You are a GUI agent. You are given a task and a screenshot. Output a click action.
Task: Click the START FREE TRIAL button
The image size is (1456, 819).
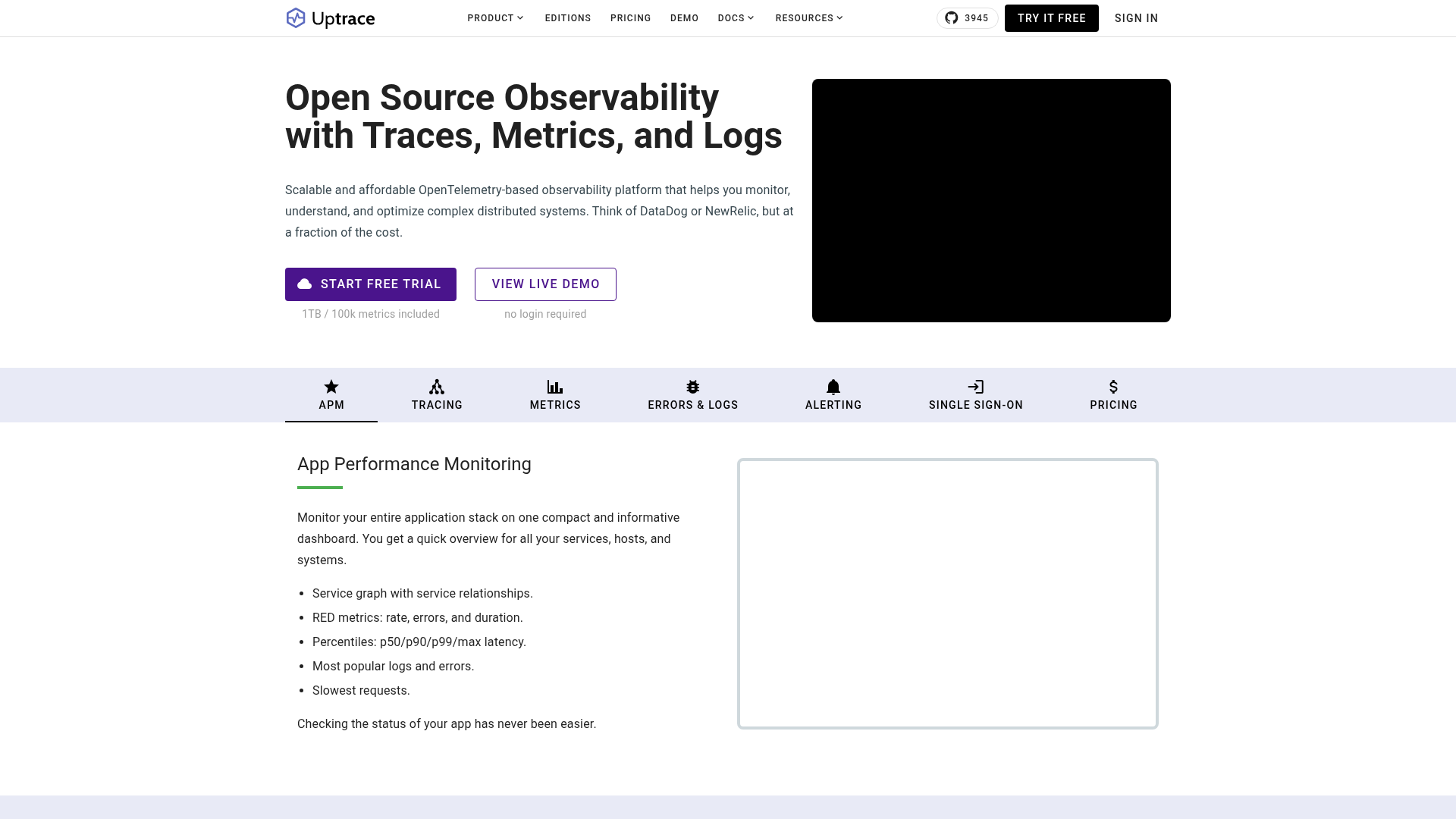click(370, 284)
